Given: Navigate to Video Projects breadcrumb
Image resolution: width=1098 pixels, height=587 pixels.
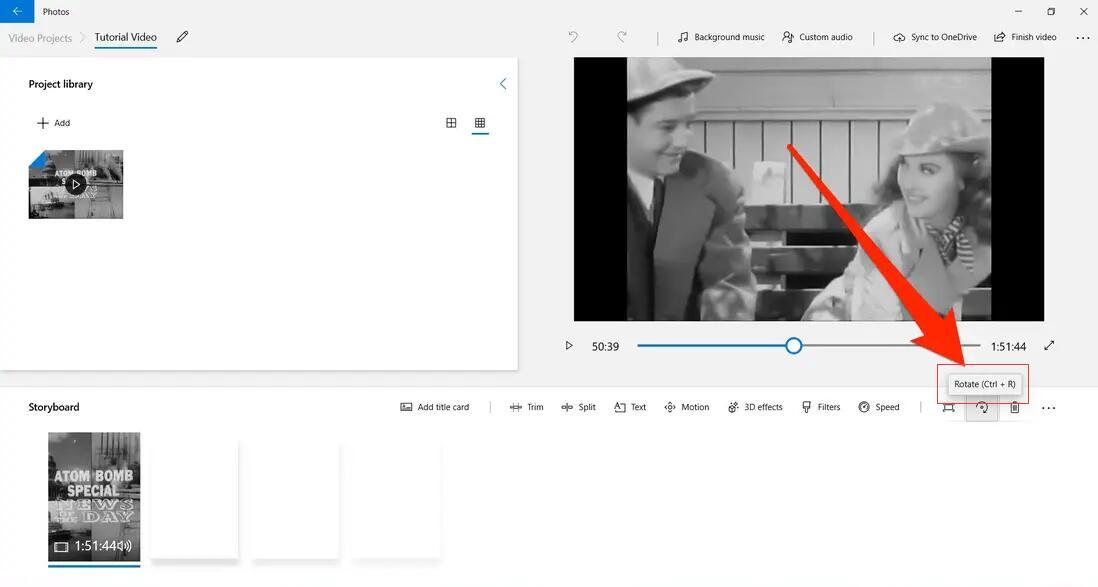Looking at the screenshot, I should [x=40, y=38].
